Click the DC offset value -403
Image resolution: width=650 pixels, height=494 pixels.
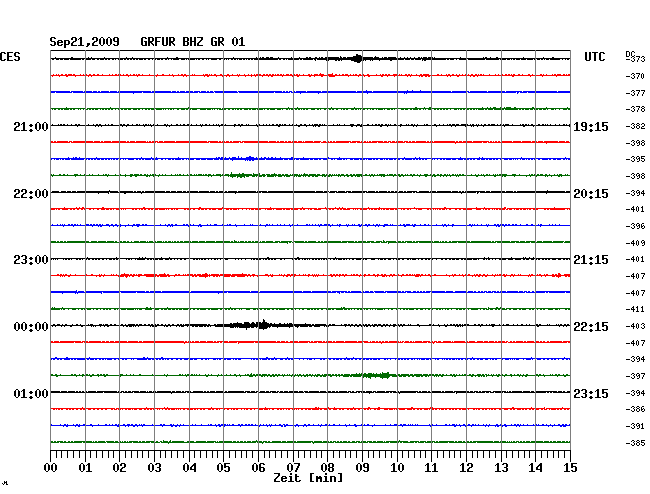(x=635, y=326)
